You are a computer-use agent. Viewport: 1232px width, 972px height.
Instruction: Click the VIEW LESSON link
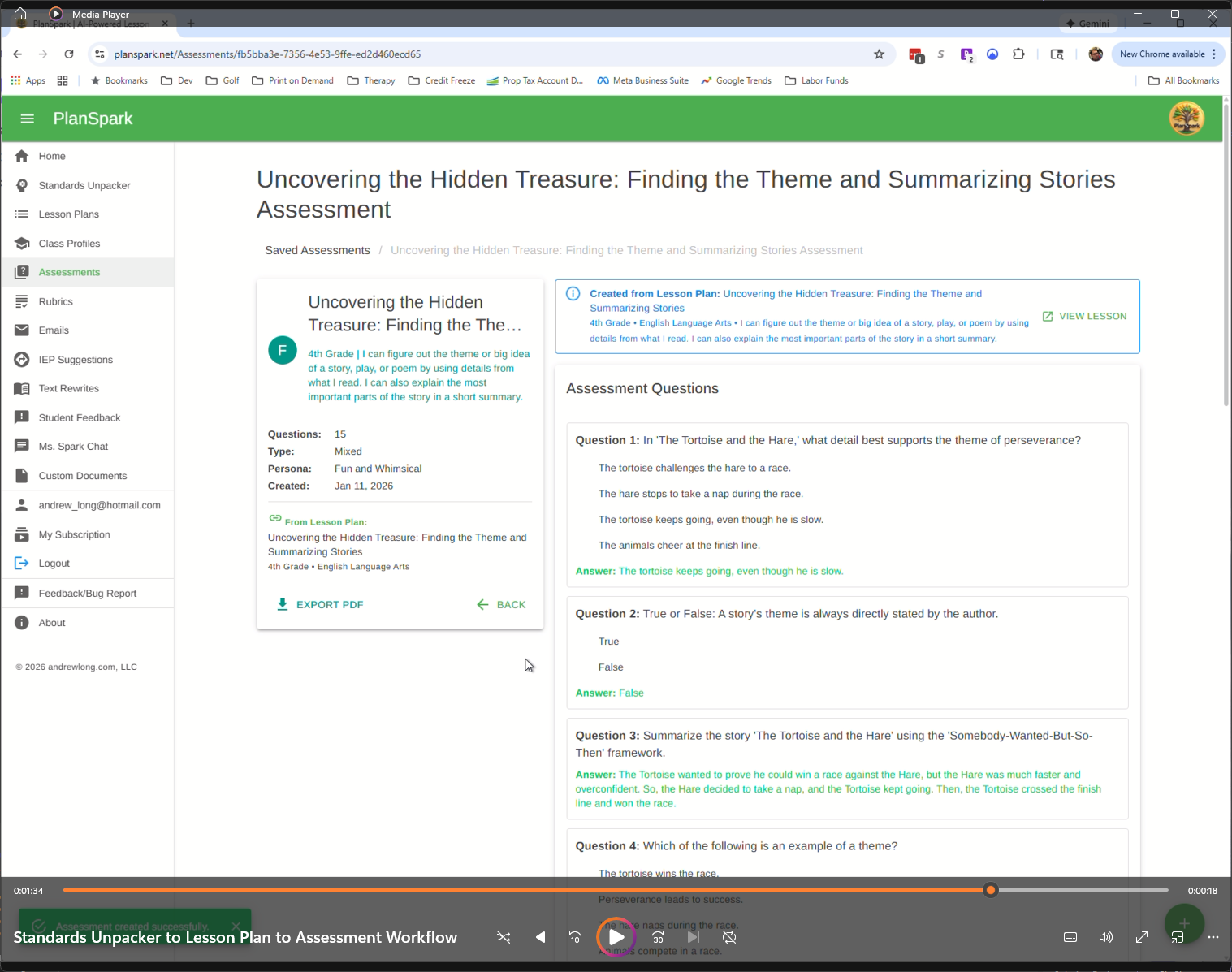pyautogui.click(x=1084, y=316)
